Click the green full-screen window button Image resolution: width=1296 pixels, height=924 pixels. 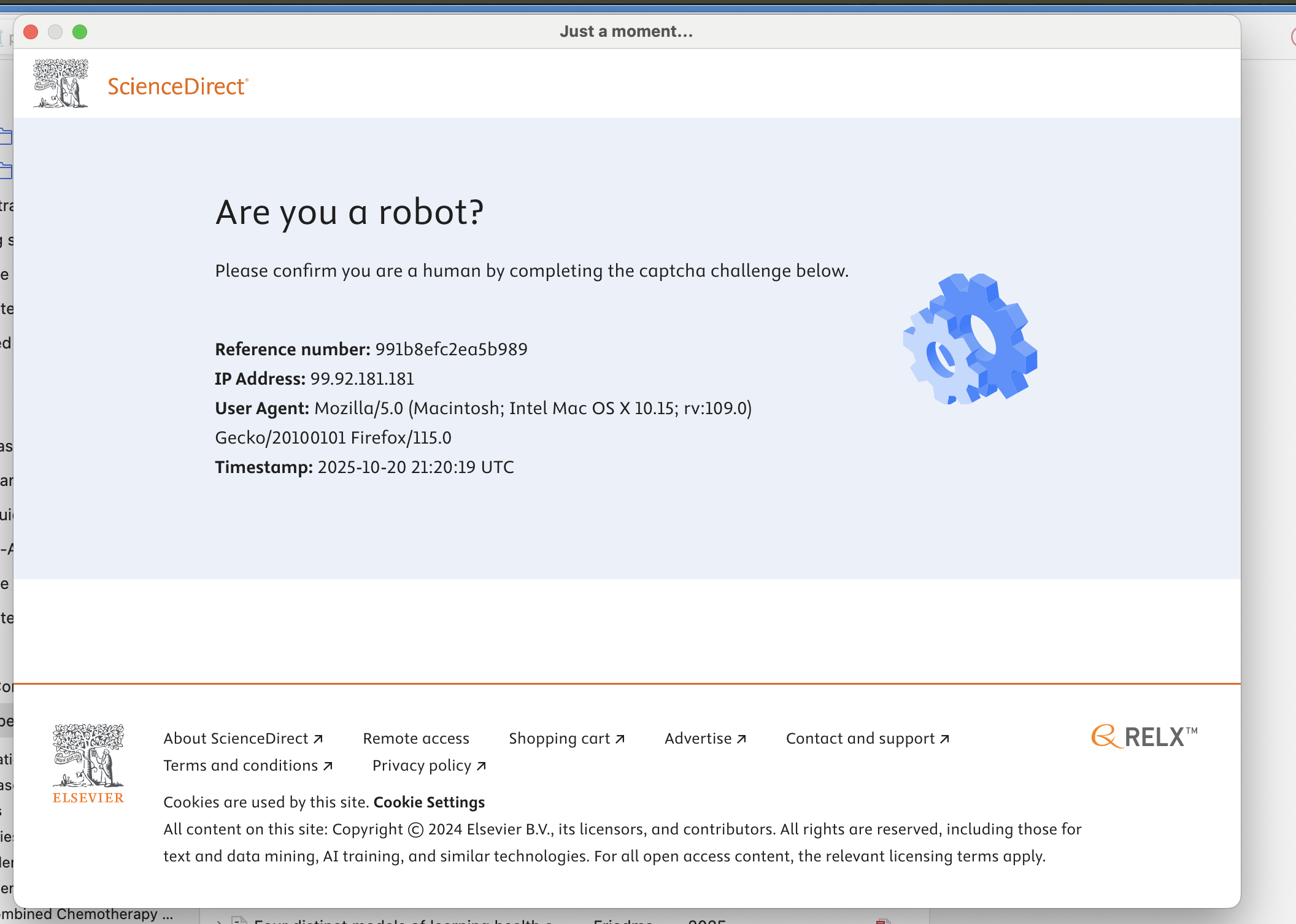(x=80, y=32)
